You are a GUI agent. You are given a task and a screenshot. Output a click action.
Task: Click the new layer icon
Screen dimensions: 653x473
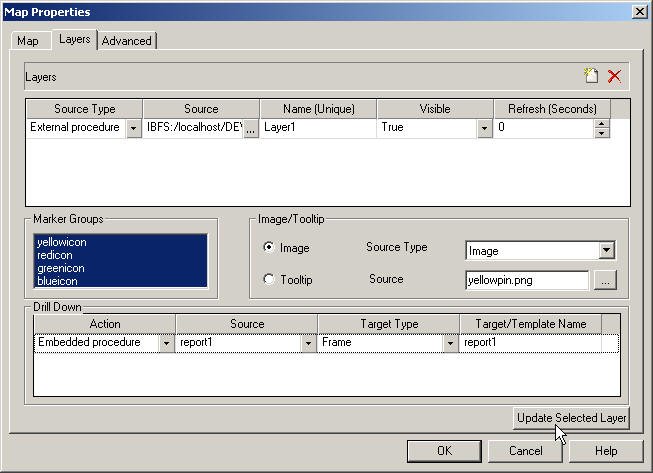[592, 76]
